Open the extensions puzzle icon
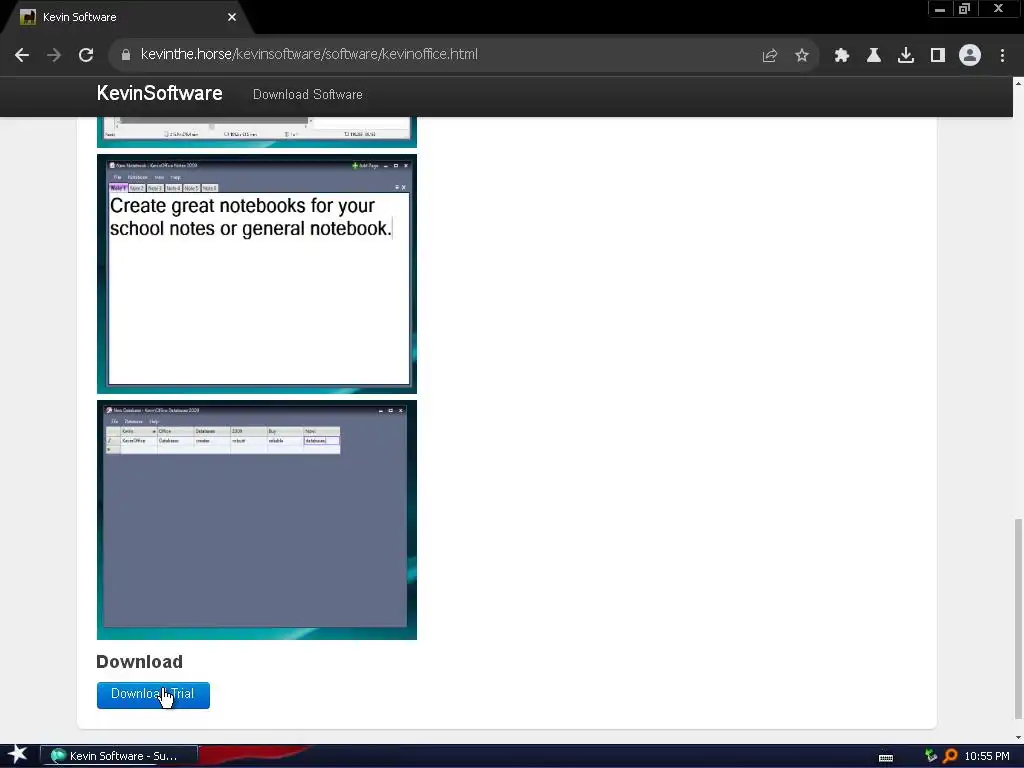 pos(841,56)
